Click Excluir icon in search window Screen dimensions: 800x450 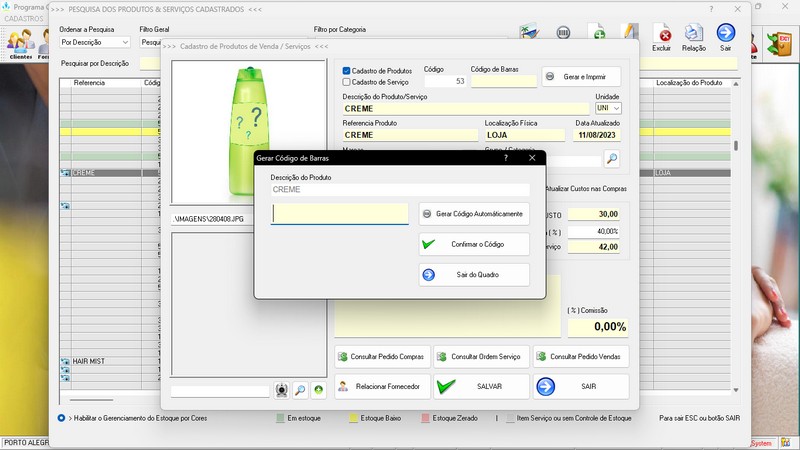point(662,37)
